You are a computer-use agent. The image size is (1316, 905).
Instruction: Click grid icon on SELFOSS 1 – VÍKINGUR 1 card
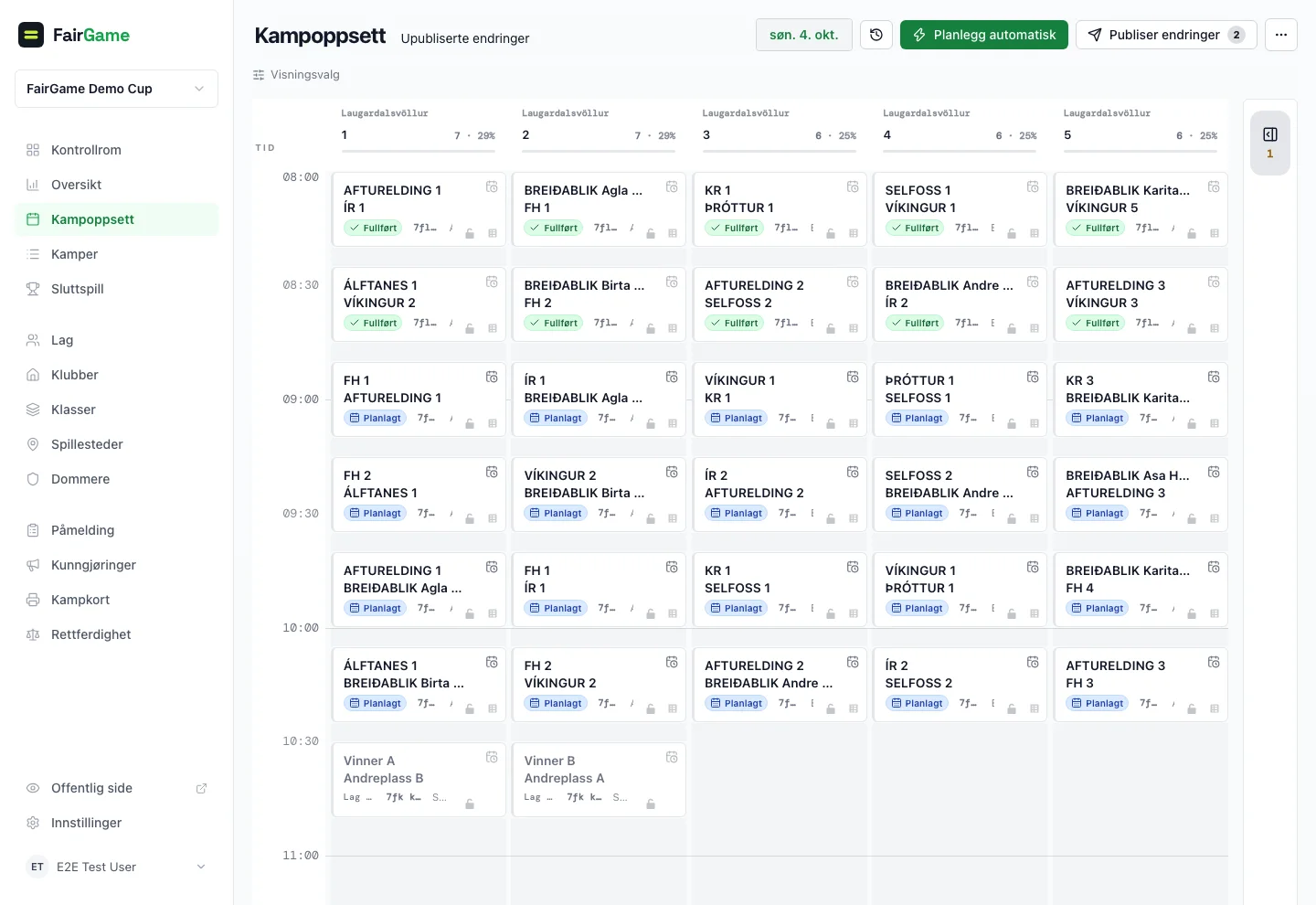tap(1035, 233)
